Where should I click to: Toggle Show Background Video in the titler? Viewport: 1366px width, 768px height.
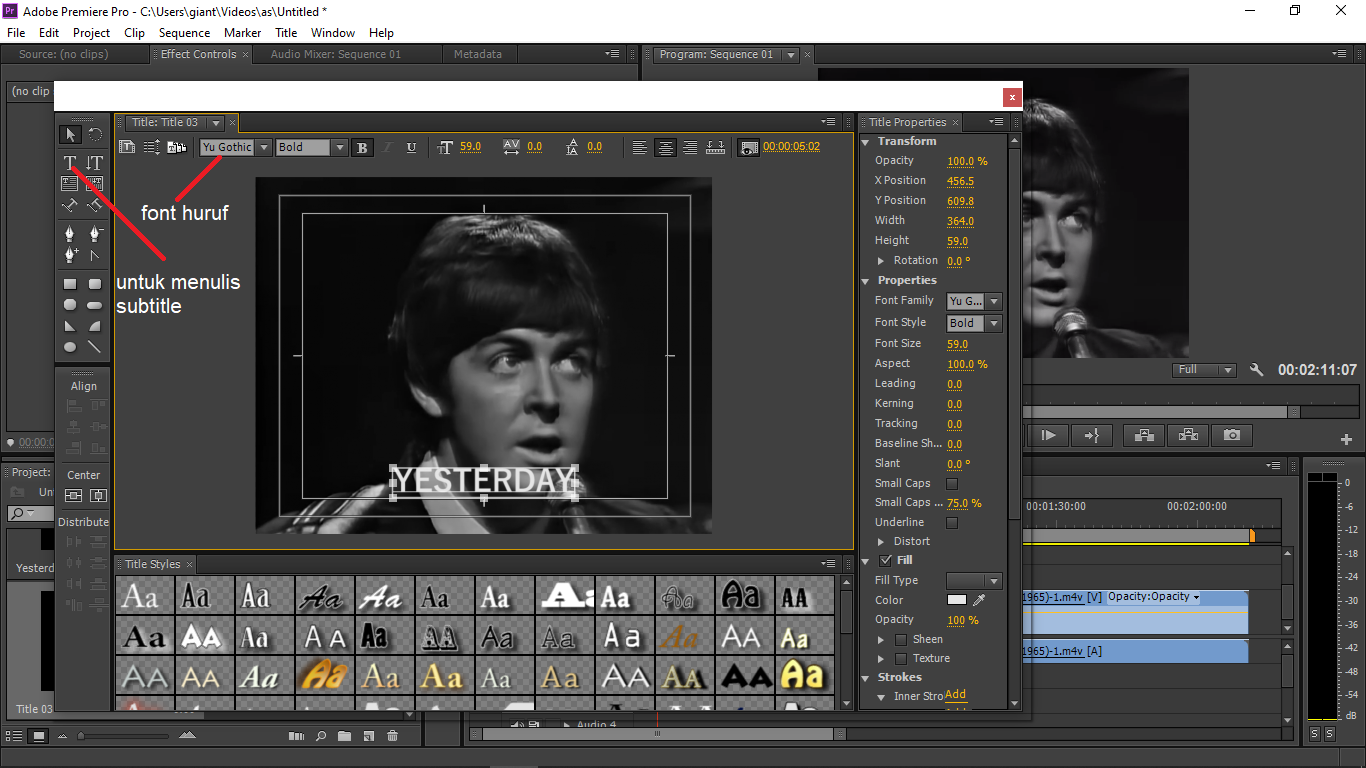tap(749, 146)
